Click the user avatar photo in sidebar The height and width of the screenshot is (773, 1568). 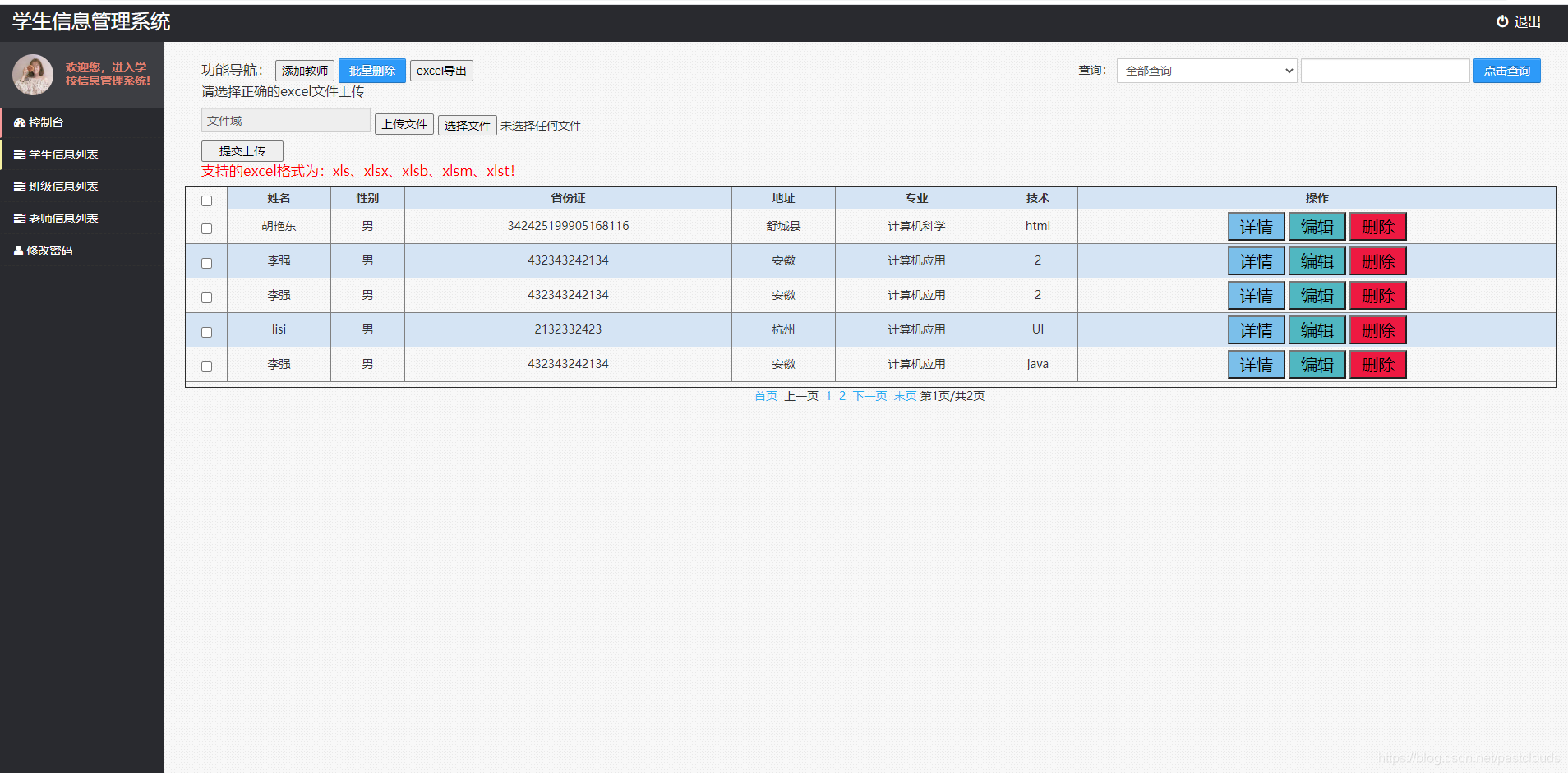coord(33,75)
